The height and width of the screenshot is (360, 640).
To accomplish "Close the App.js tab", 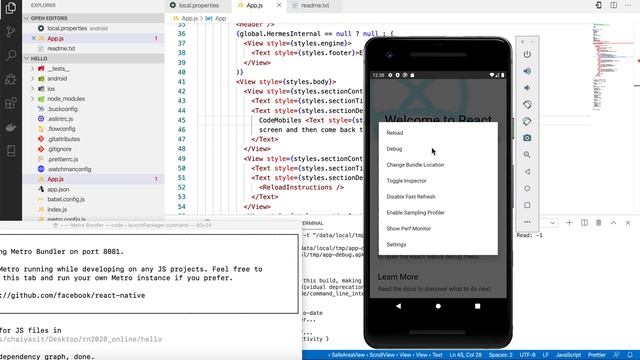I will [x=279, y=5].
